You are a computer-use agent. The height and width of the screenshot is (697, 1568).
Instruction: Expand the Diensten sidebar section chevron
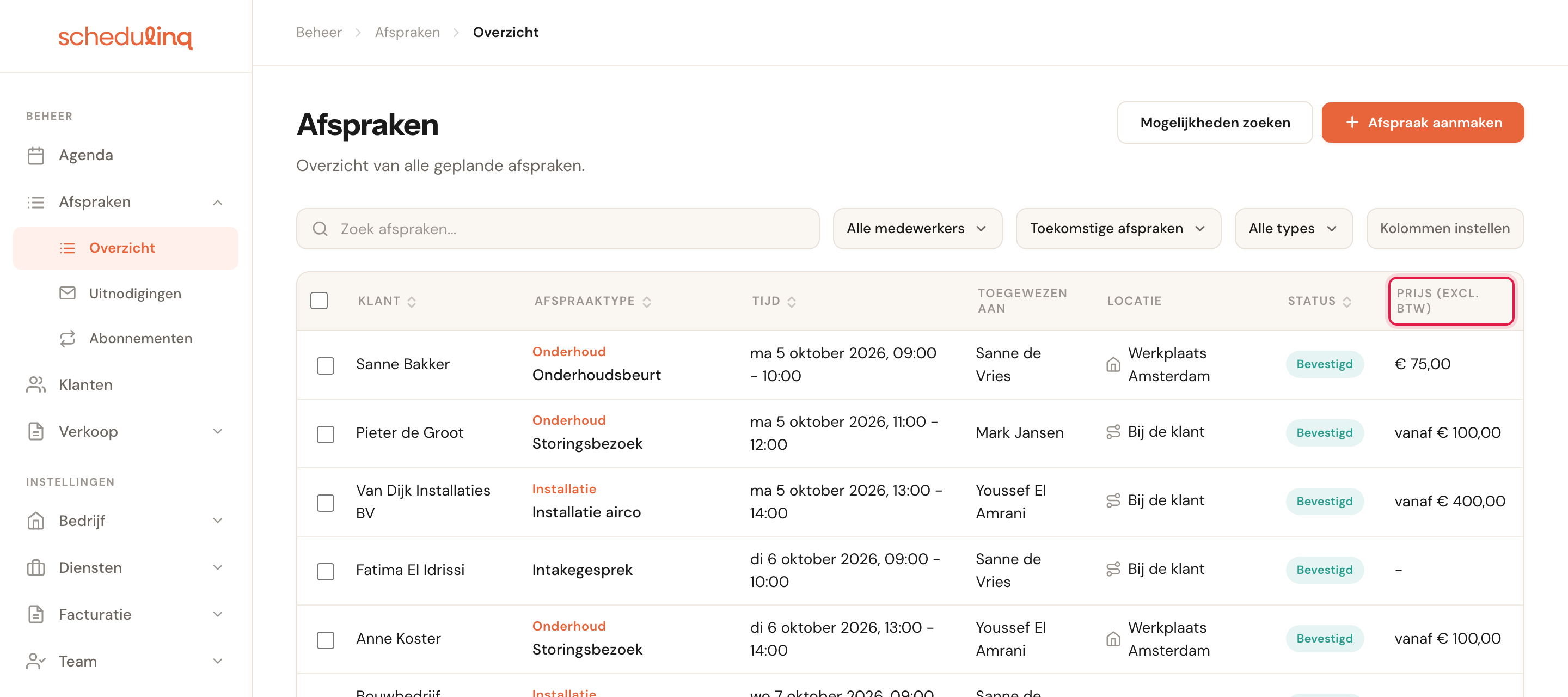pyautogui.click(x=218, y=568)
